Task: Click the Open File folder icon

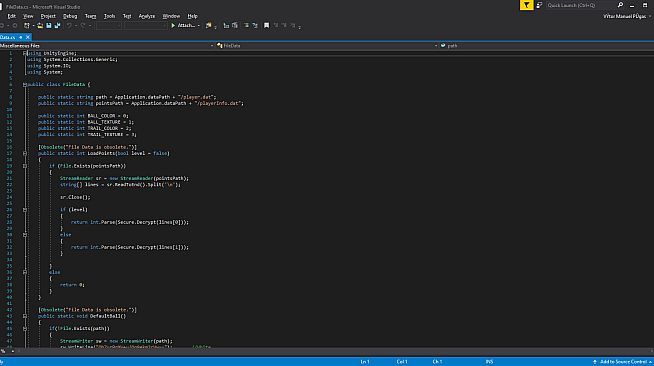Action: (40, 25)
